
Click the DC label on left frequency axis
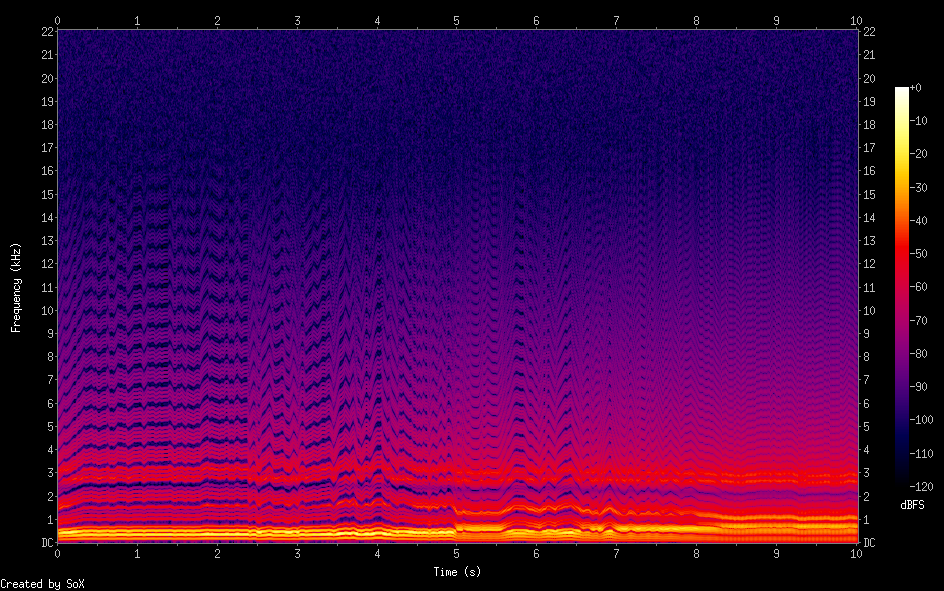point(45,542)
